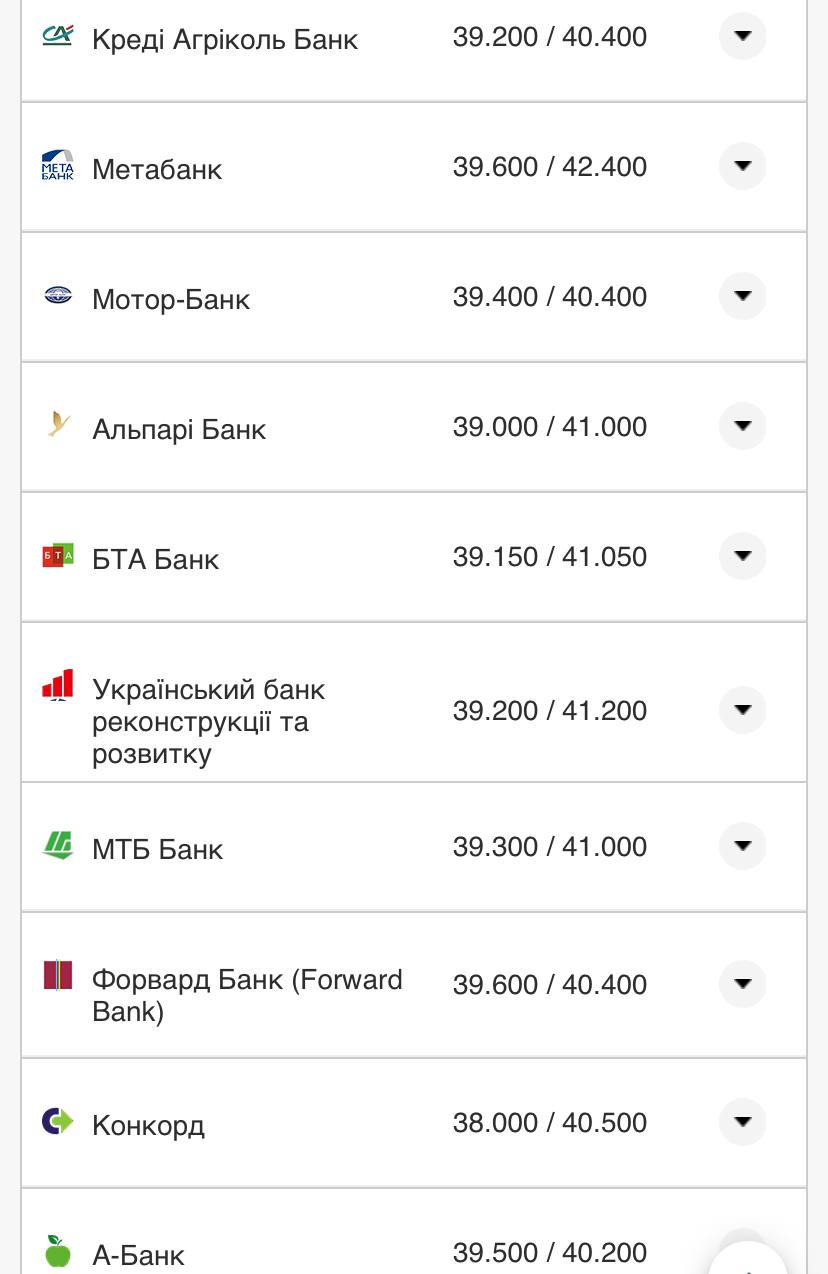Click the Український банк реконструкції red logo
The height and width of the screenshot is (1274, 828).
[x=57, y=685]
